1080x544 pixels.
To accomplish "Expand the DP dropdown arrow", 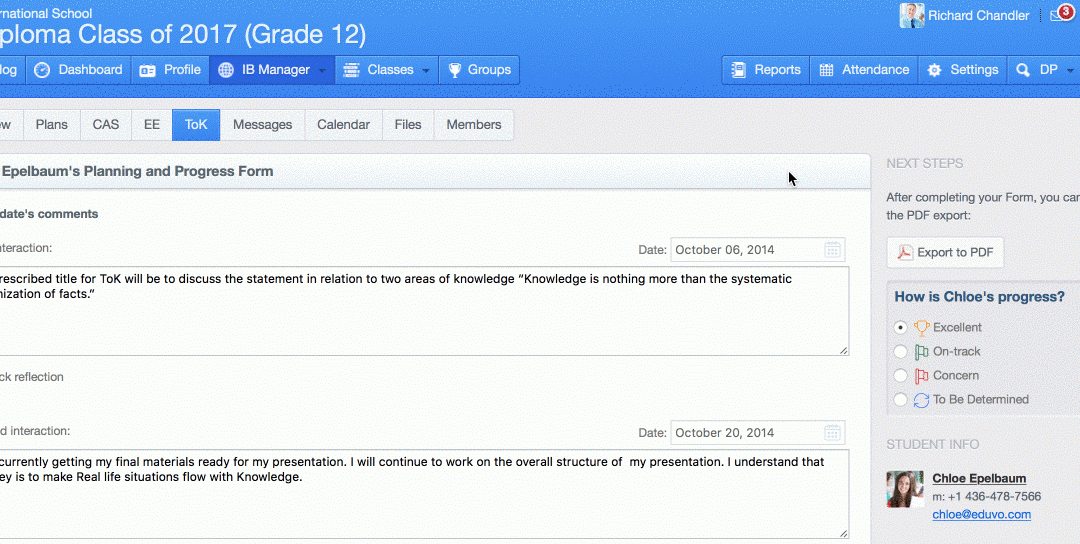I will point(1070,71).
